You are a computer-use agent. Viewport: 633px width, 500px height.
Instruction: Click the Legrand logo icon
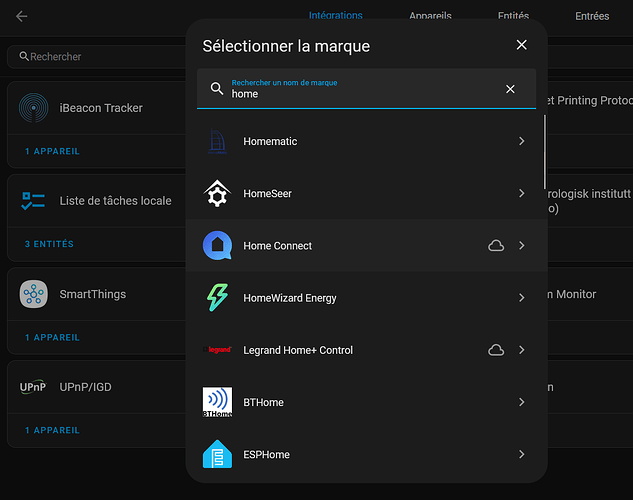click(x=217, y=349)
